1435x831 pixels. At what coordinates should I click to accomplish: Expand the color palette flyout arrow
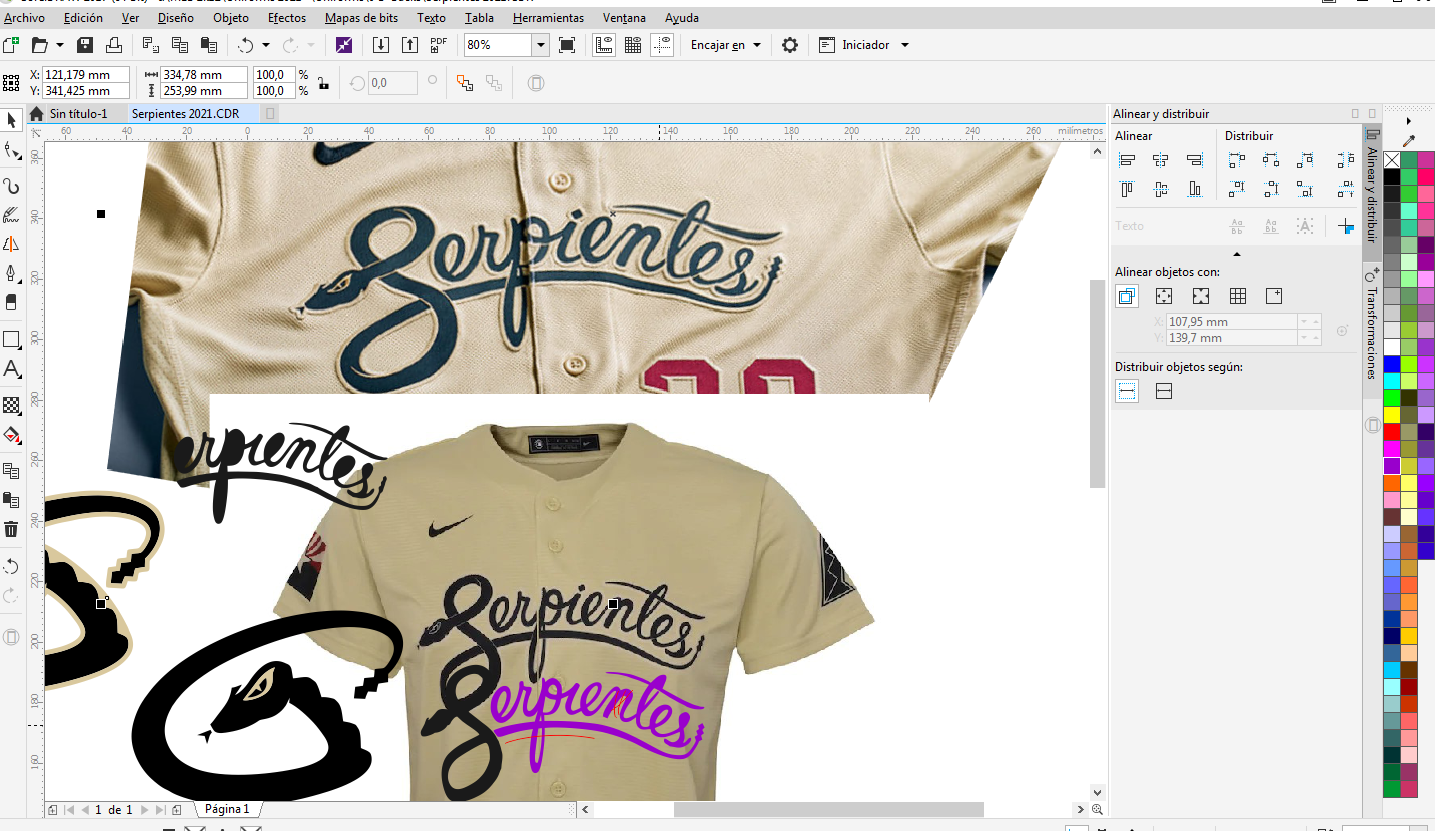tap(1409, 122)
